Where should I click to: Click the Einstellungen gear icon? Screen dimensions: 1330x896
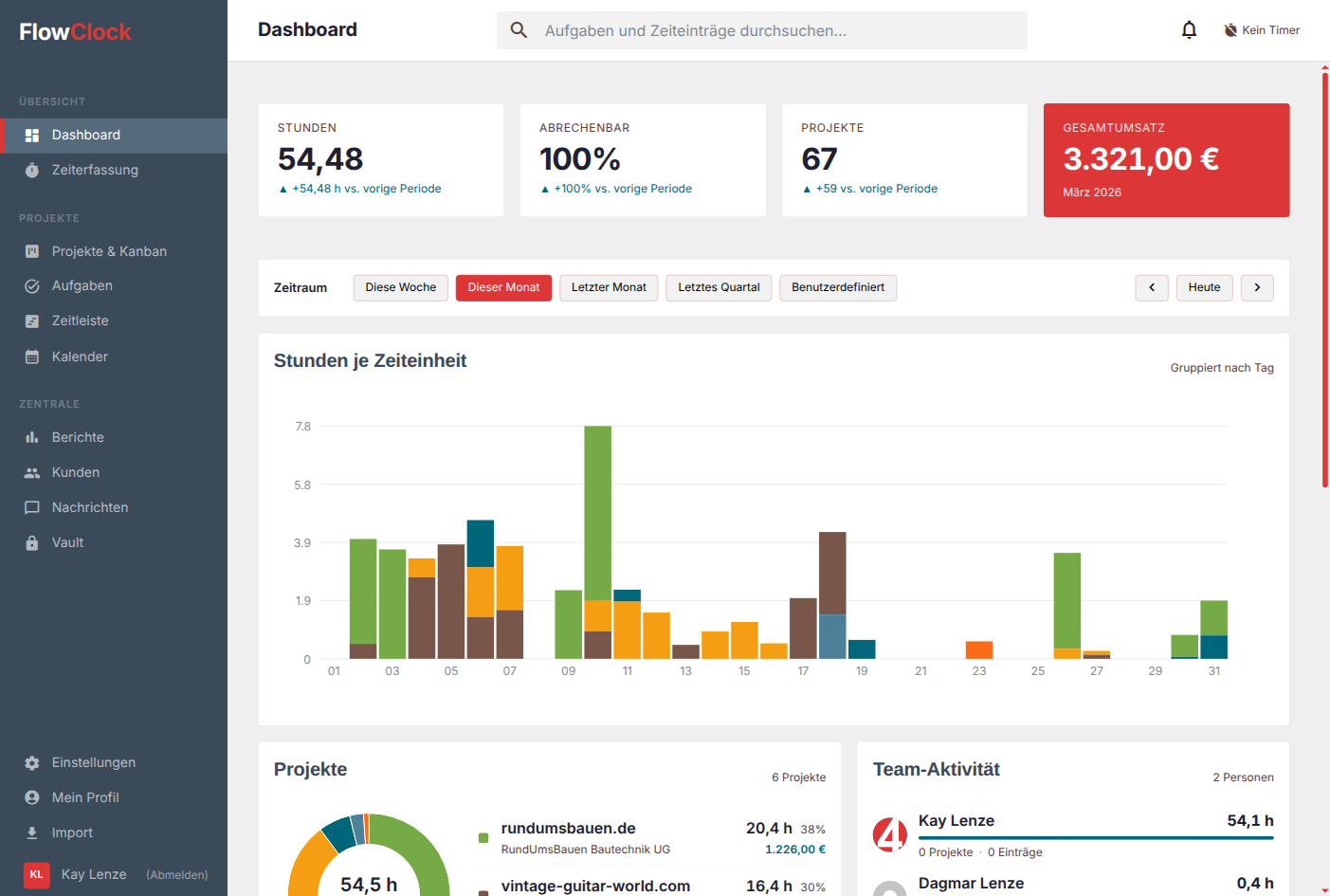click(x=32, y=762)
